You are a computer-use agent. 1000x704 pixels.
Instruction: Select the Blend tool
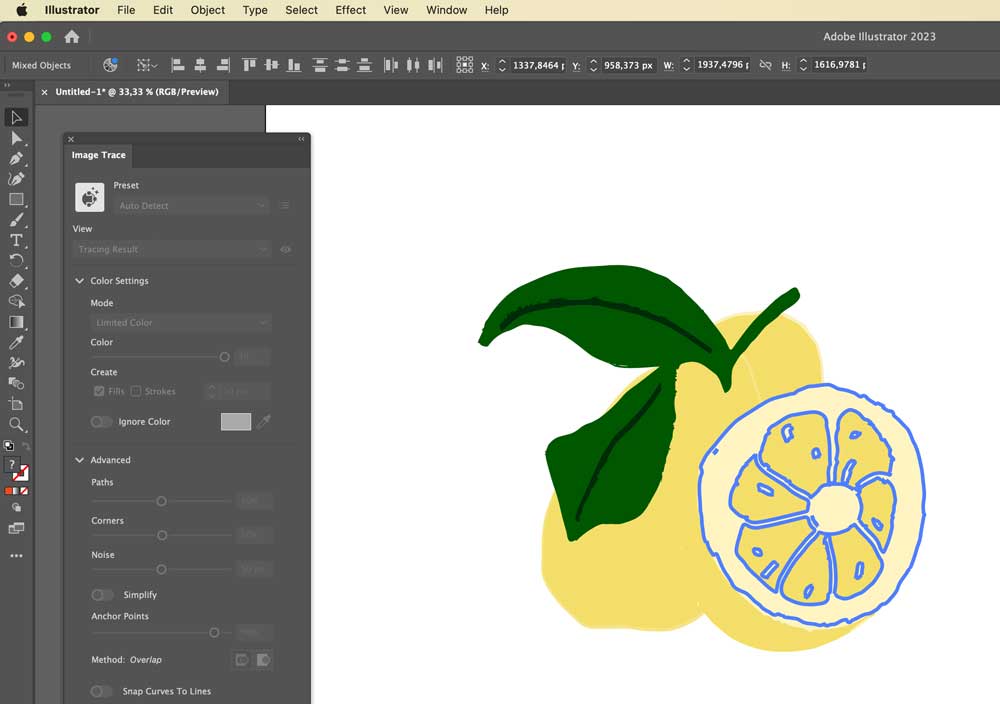(17, 383)
